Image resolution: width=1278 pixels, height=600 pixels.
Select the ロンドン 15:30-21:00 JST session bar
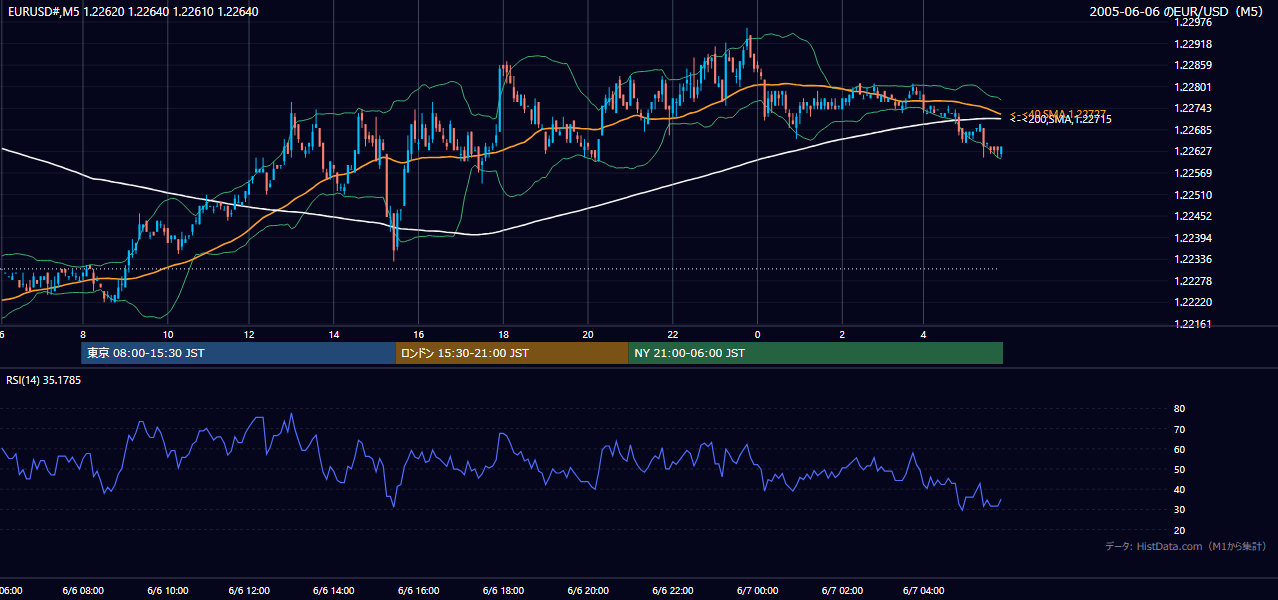pos(512,353)
